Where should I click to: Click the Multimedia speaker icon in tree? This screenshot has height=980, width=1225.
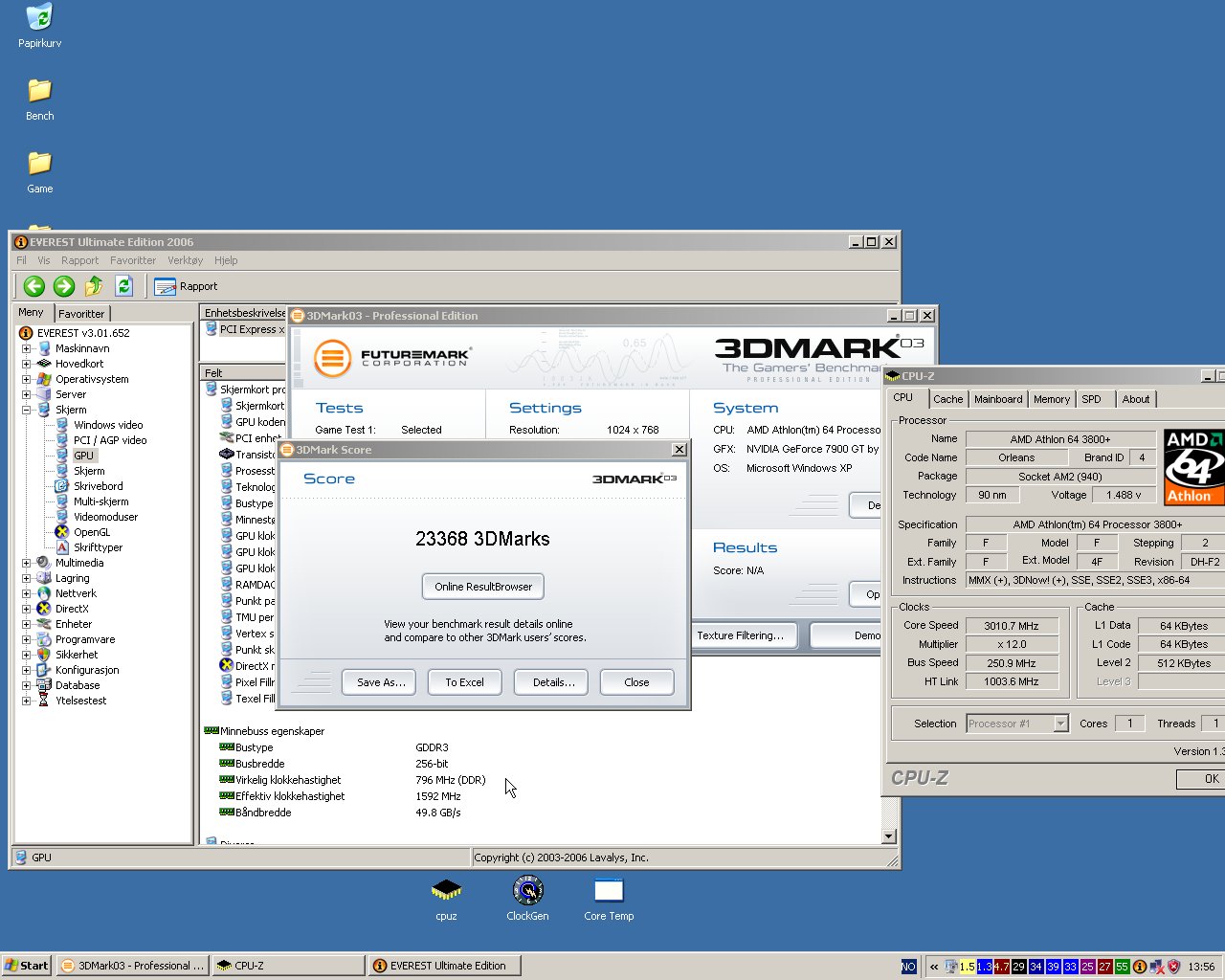coord(44,563)
